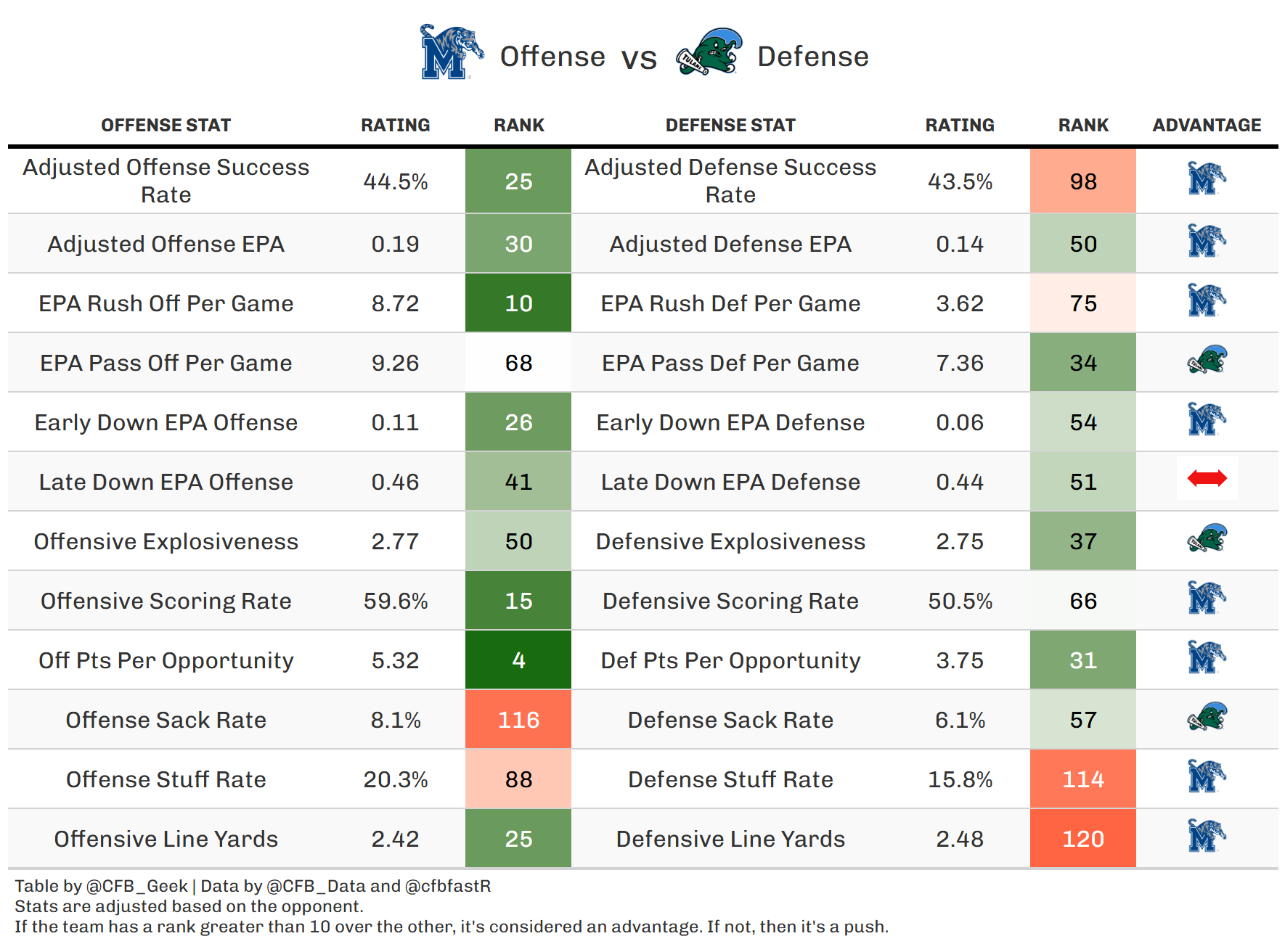Click Tulane advantage icon for Explosiveness row
The image size is (1285, 952).
click(1207, 539)
